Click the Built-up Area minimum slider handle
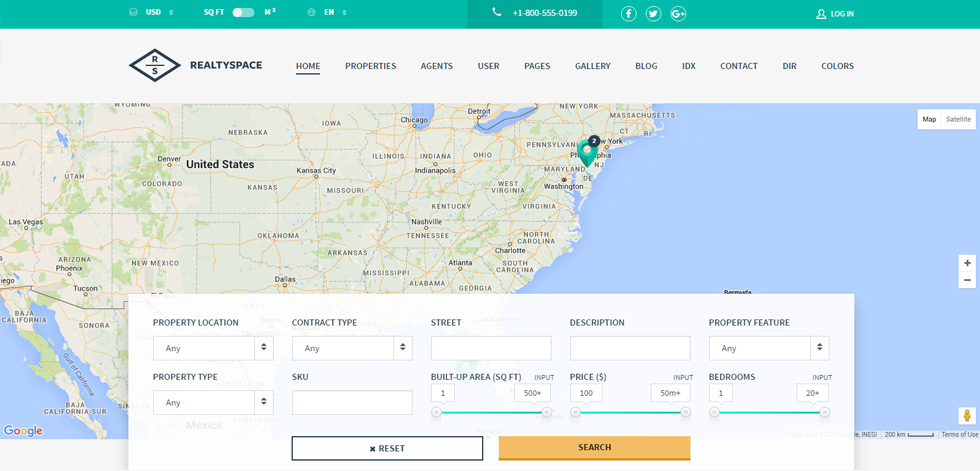Viewport: 980px width, 471px height. (x=436, y=412)
